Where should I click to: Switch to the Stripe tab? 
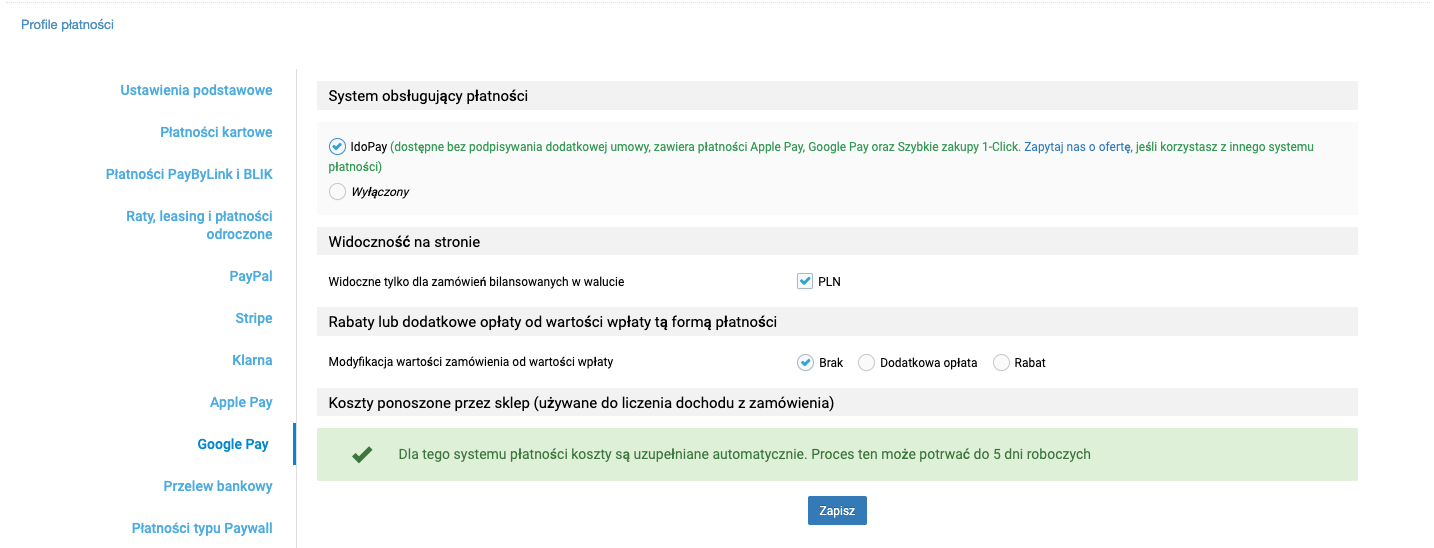coord(254,318)
